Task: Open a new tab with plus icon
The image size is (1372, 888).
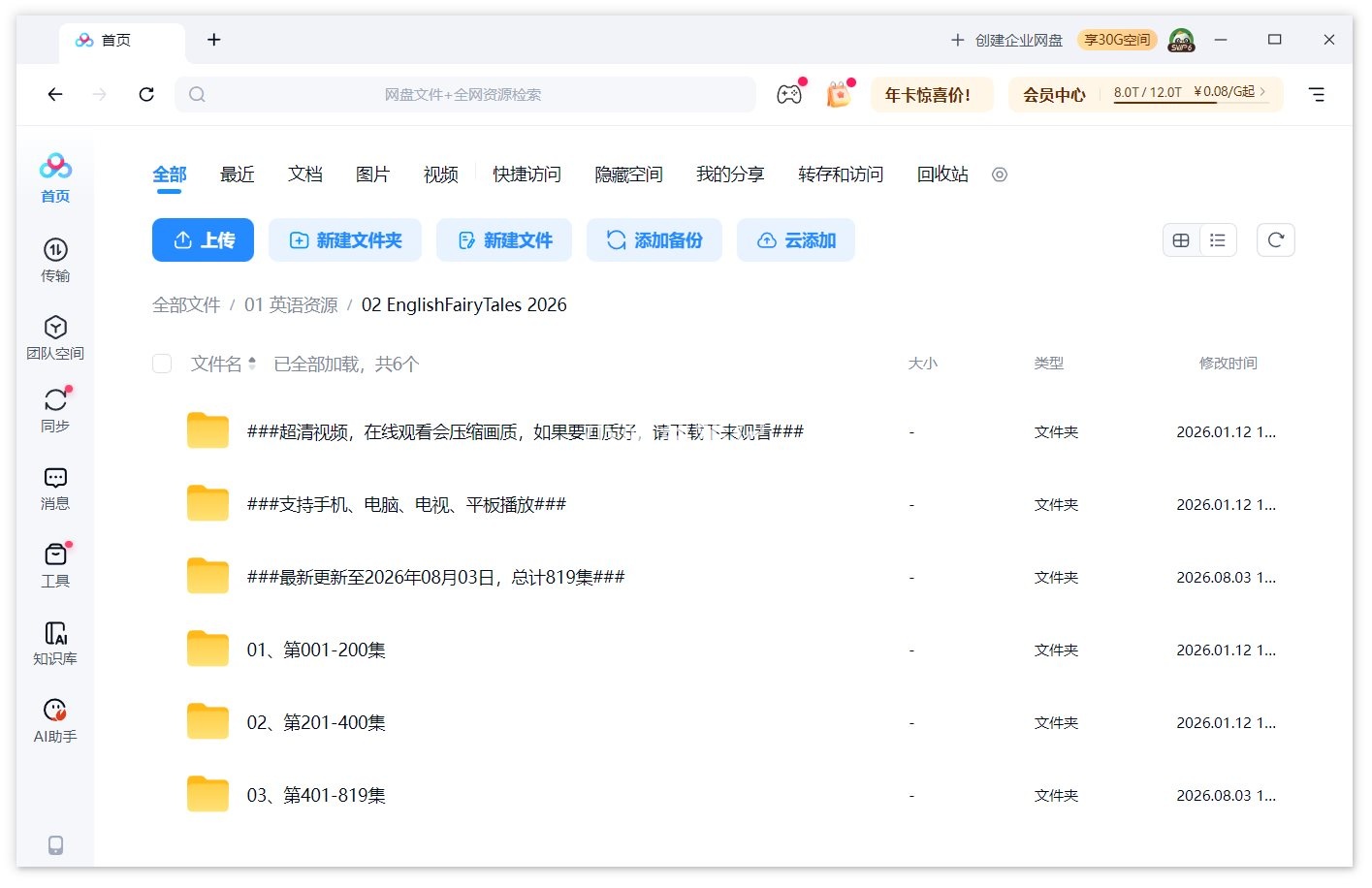Action: 214,40
